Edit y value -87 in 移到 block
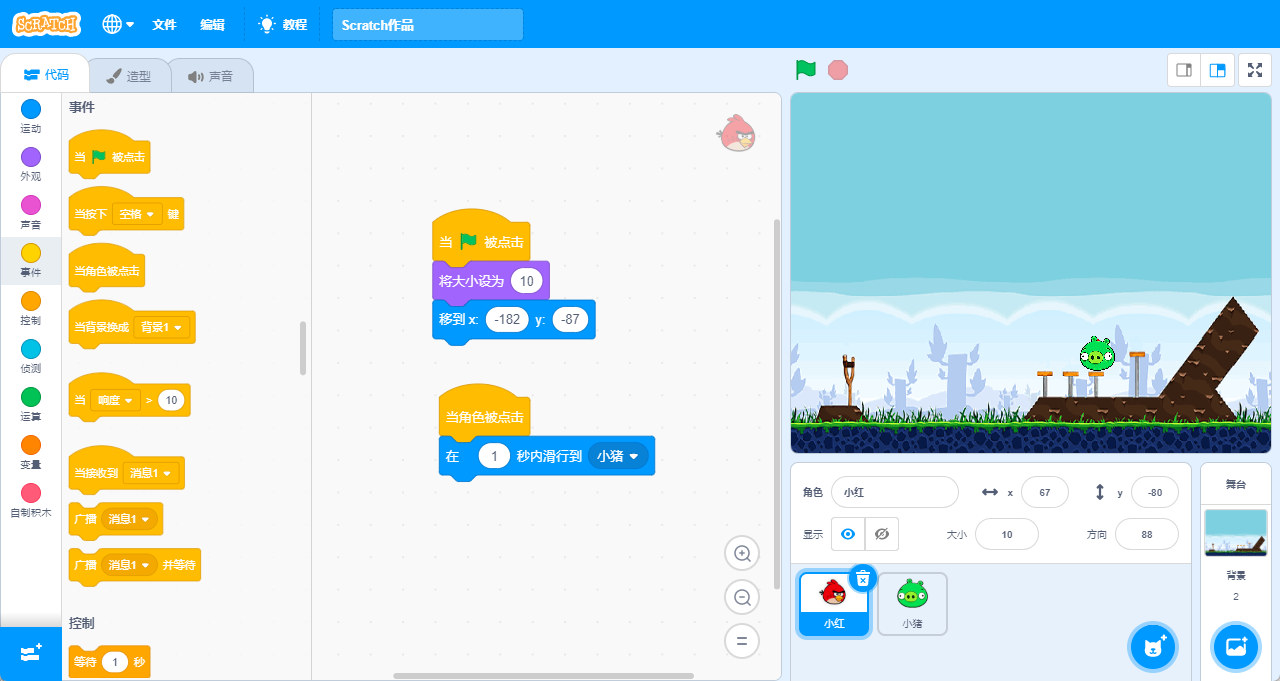1280x681 pixels. [x=570, y=320]
